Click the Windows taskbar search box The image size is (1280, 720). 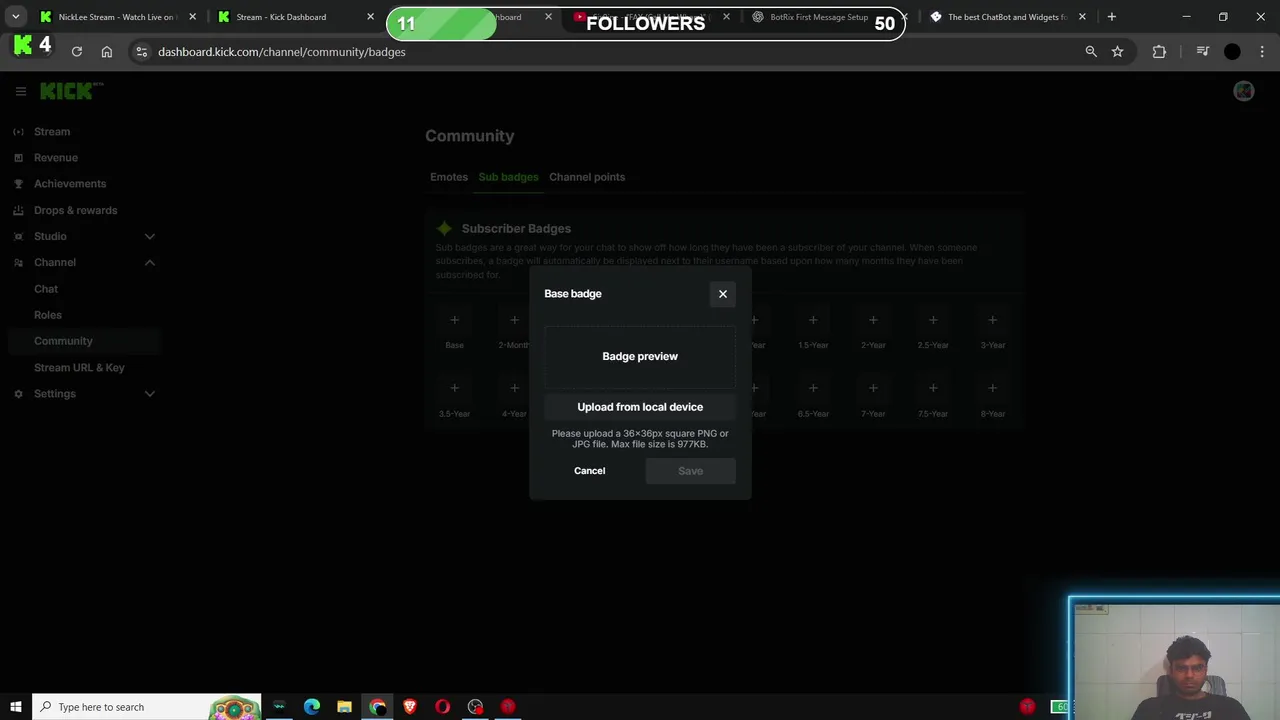(146, 707)
